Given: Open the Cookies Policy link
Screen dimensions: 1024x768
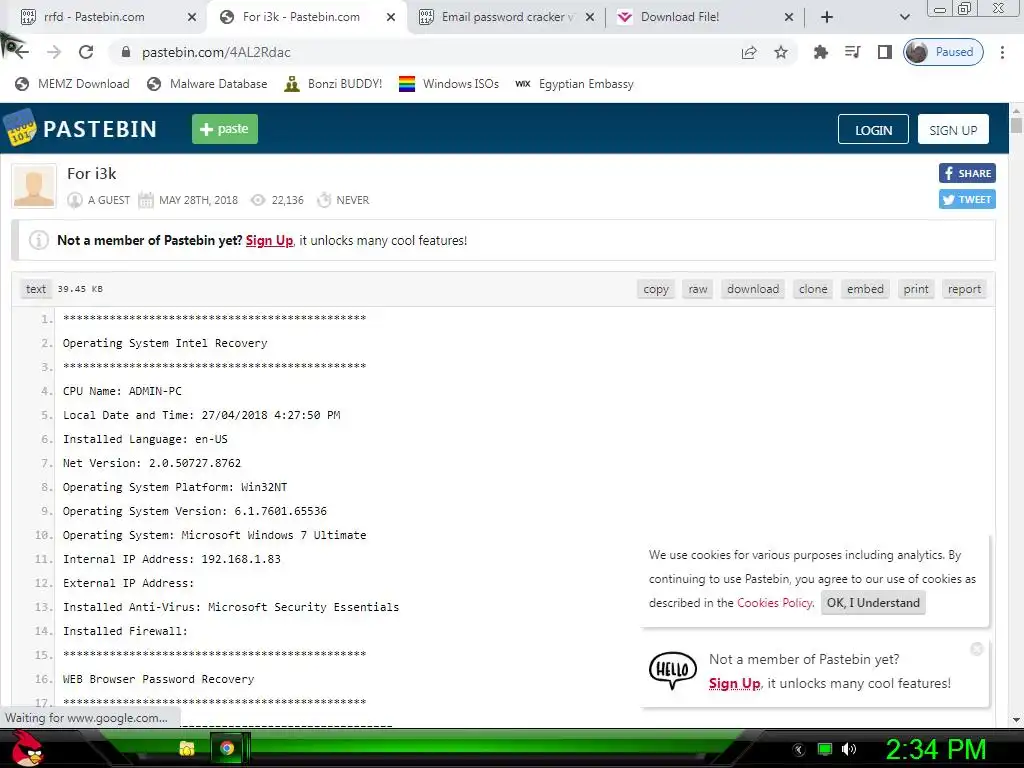Looking at the screenshot, I should tap(775, 603).
